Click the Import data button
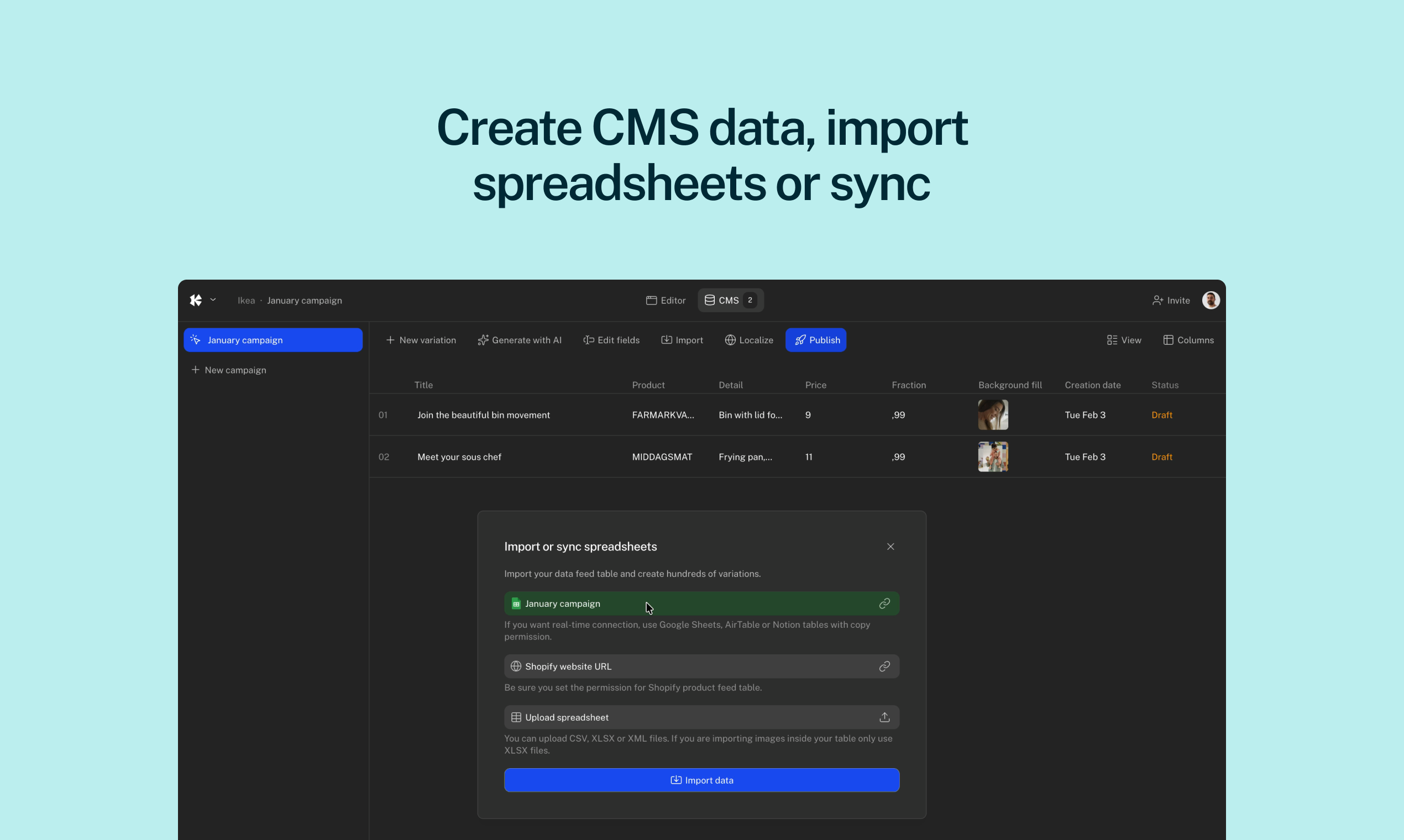The width and height of the screenshot is (1404, 840). [x=701, y=779]
